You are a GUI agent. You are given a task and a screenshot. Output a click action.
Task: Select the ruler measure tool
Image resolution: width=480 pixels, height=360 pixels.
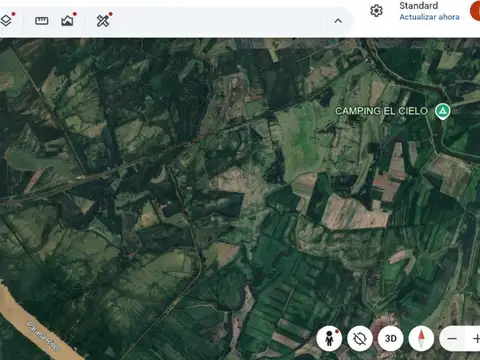[42, 21]
